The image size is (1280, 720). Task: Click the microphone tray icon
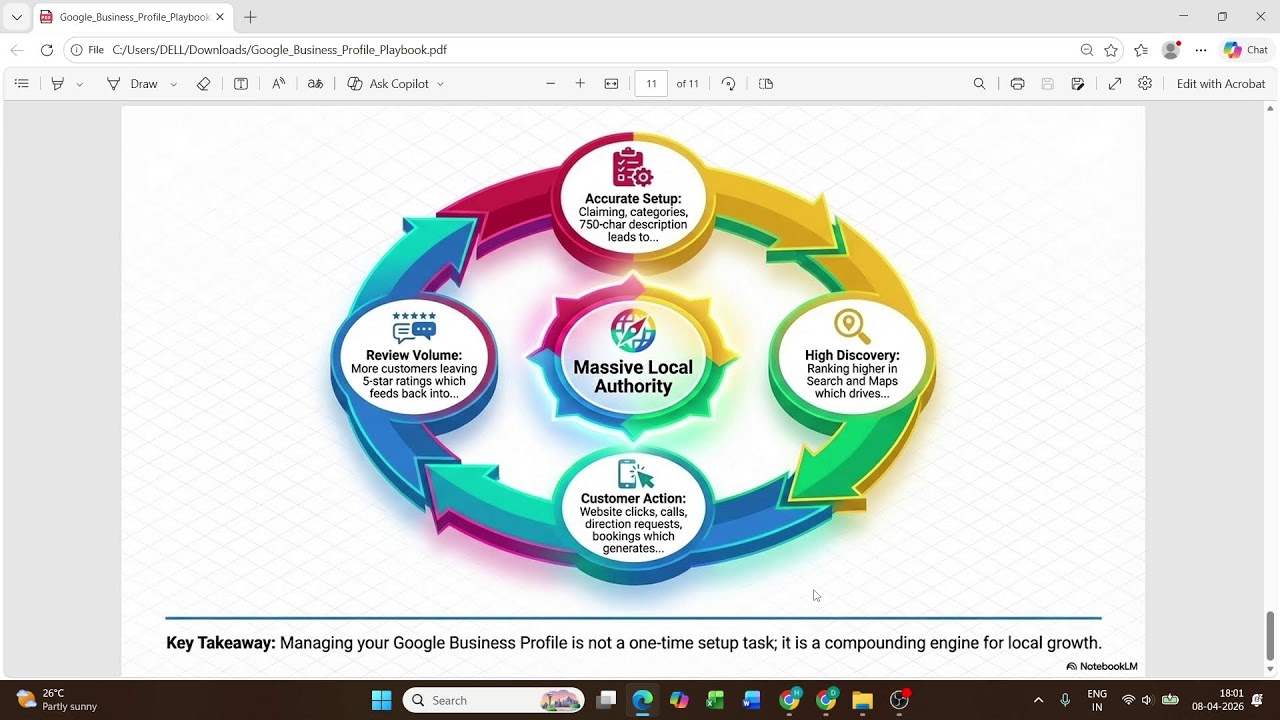coord(1065,700)
